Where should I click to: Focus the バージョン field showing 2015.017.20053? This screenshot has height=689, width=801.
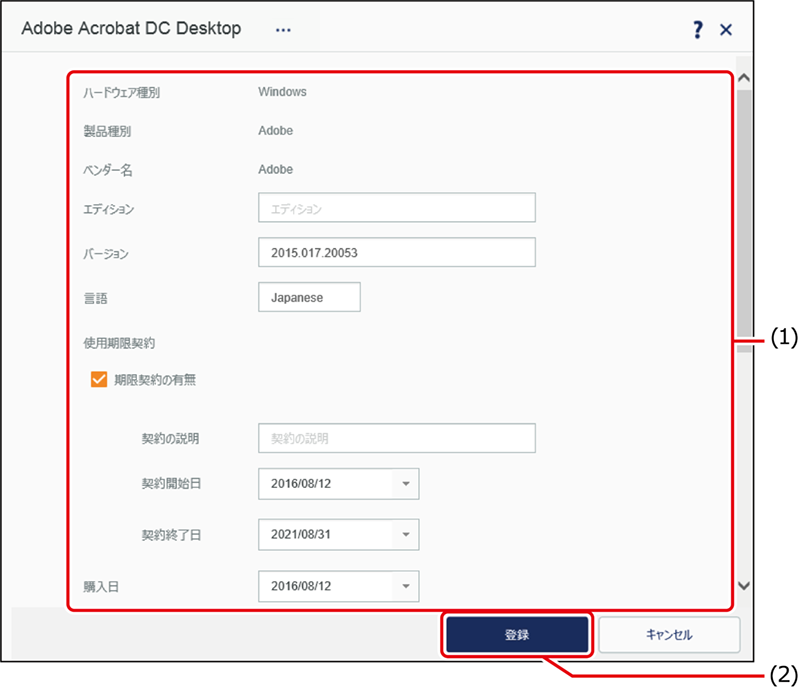click(x=397, y=252)
